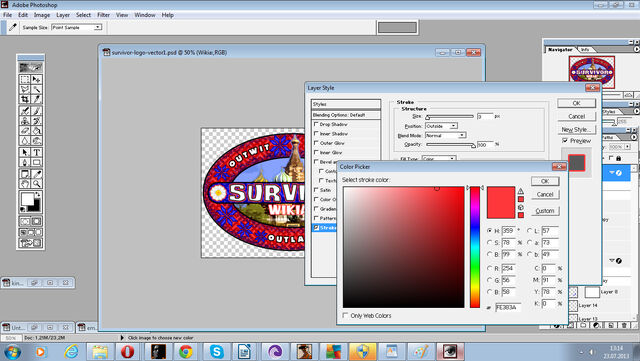Select the Eraser tool
This screenshot has width=640, height=361.
pyautogui.click(x=25, y=131)
